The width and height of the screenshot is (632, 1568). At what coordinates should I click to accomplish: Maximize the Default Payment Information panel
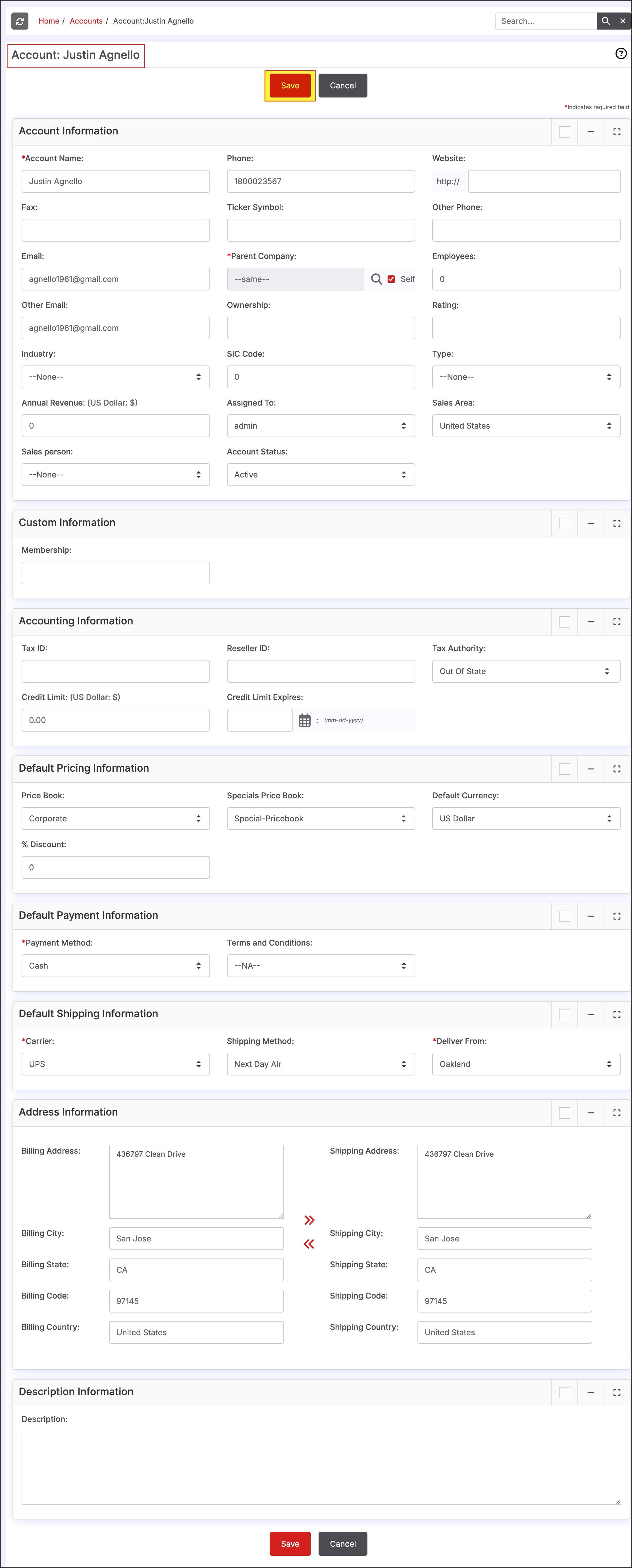point(616,916)
